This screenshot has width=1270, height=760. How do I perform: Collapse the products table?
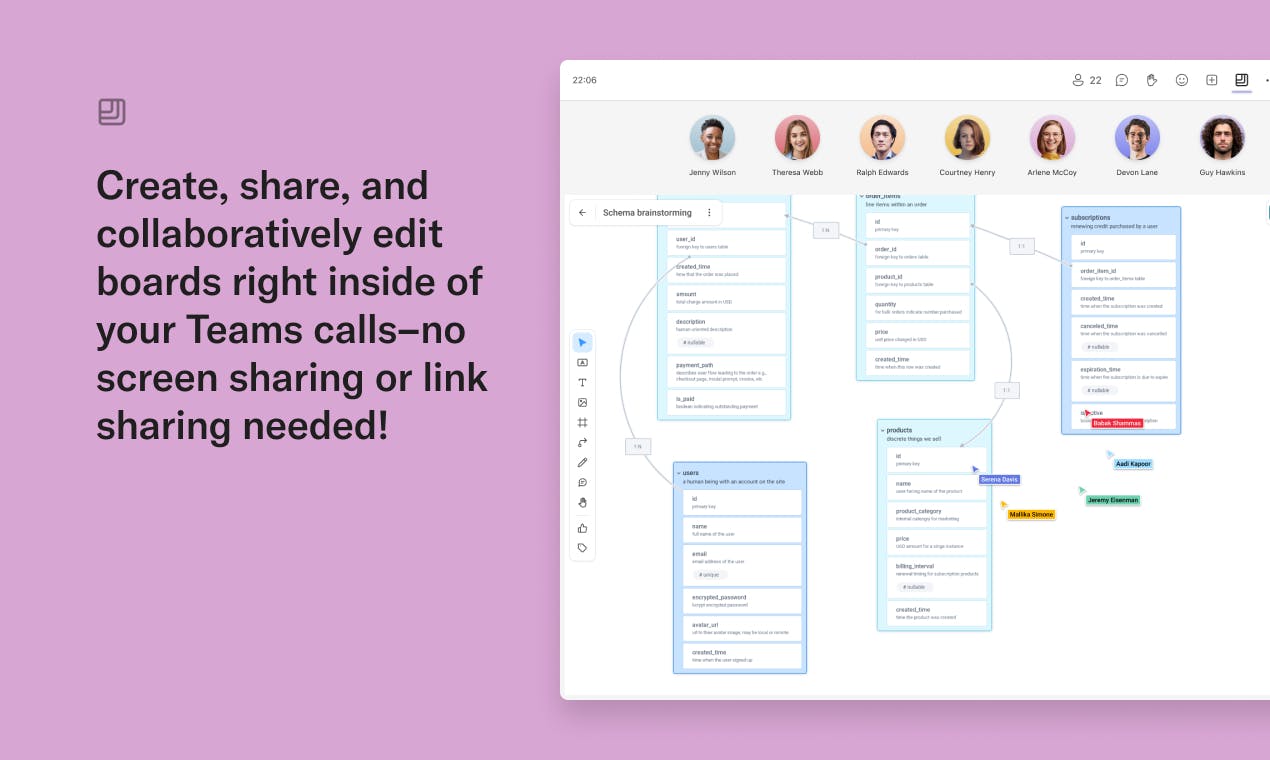point(882,430)
